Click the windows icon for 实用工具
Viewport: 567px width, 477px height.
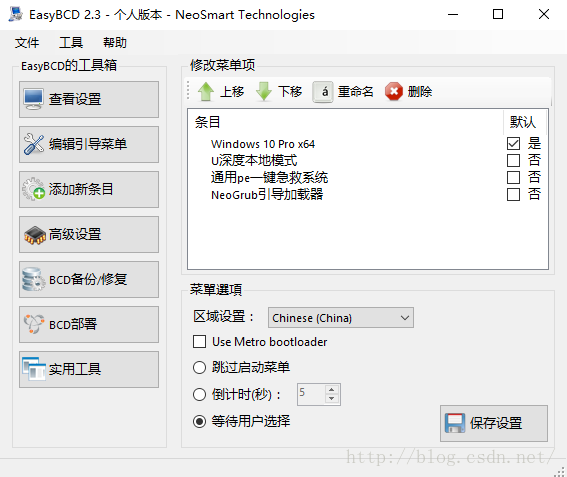tap(34, 369)
